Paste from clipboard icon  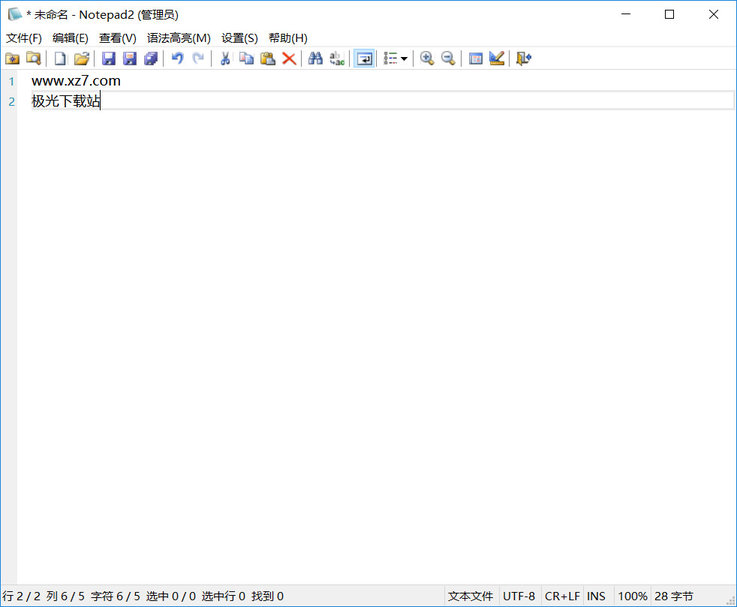(x=267, y=59)
